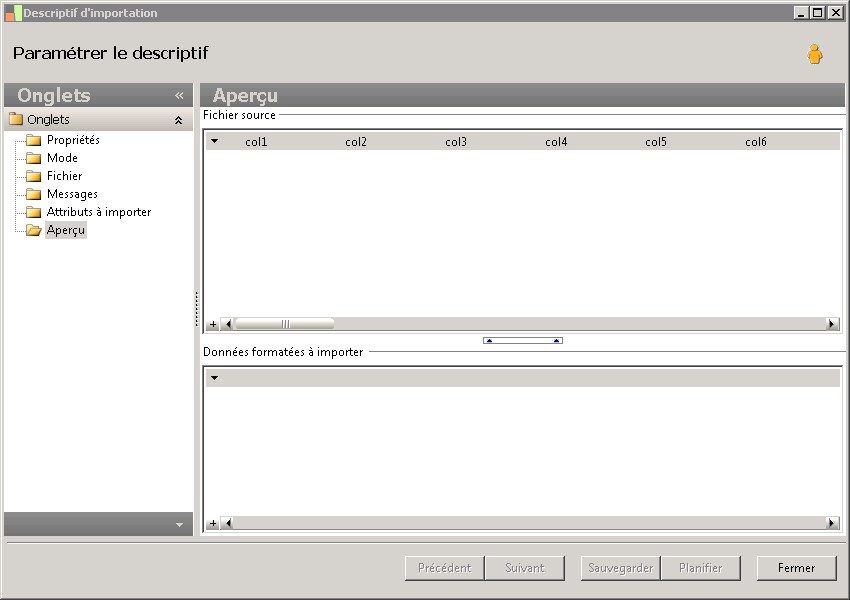Click the Mode folder icon
850x600 pixels.
point(34,158)
